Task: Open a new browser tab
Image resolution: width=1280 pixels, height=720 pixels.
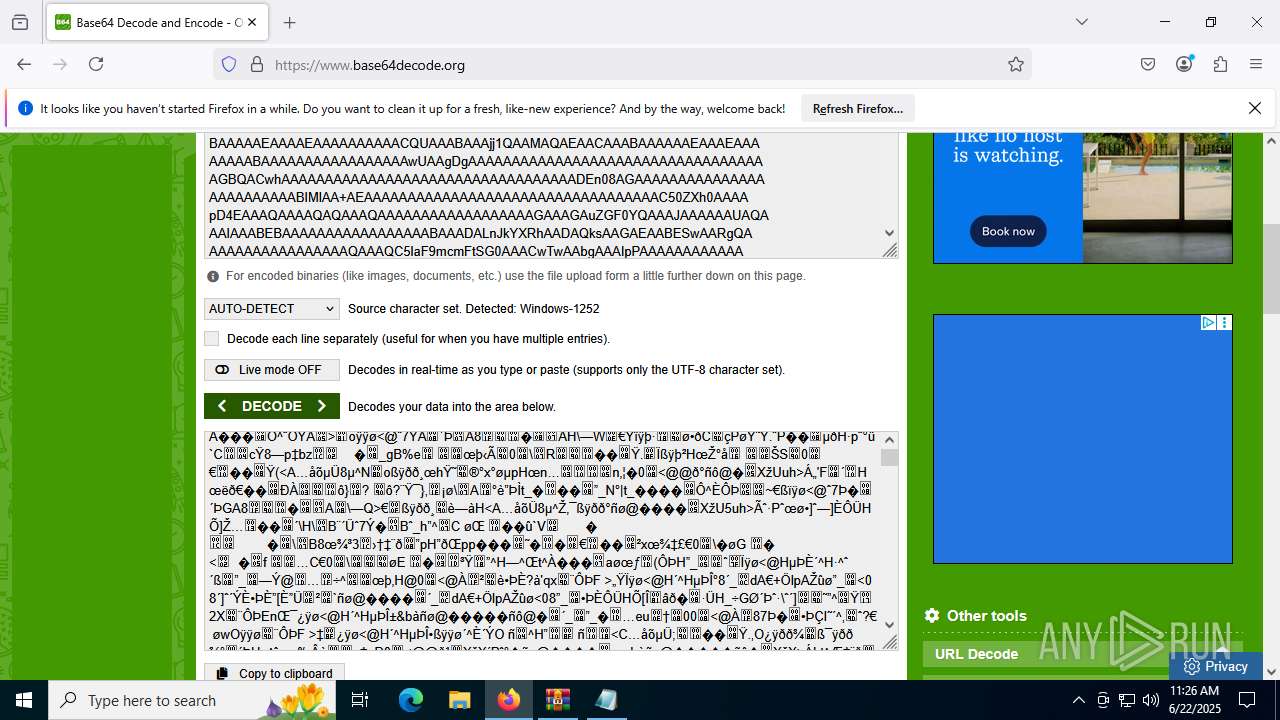Action: [x=289, y=22]
